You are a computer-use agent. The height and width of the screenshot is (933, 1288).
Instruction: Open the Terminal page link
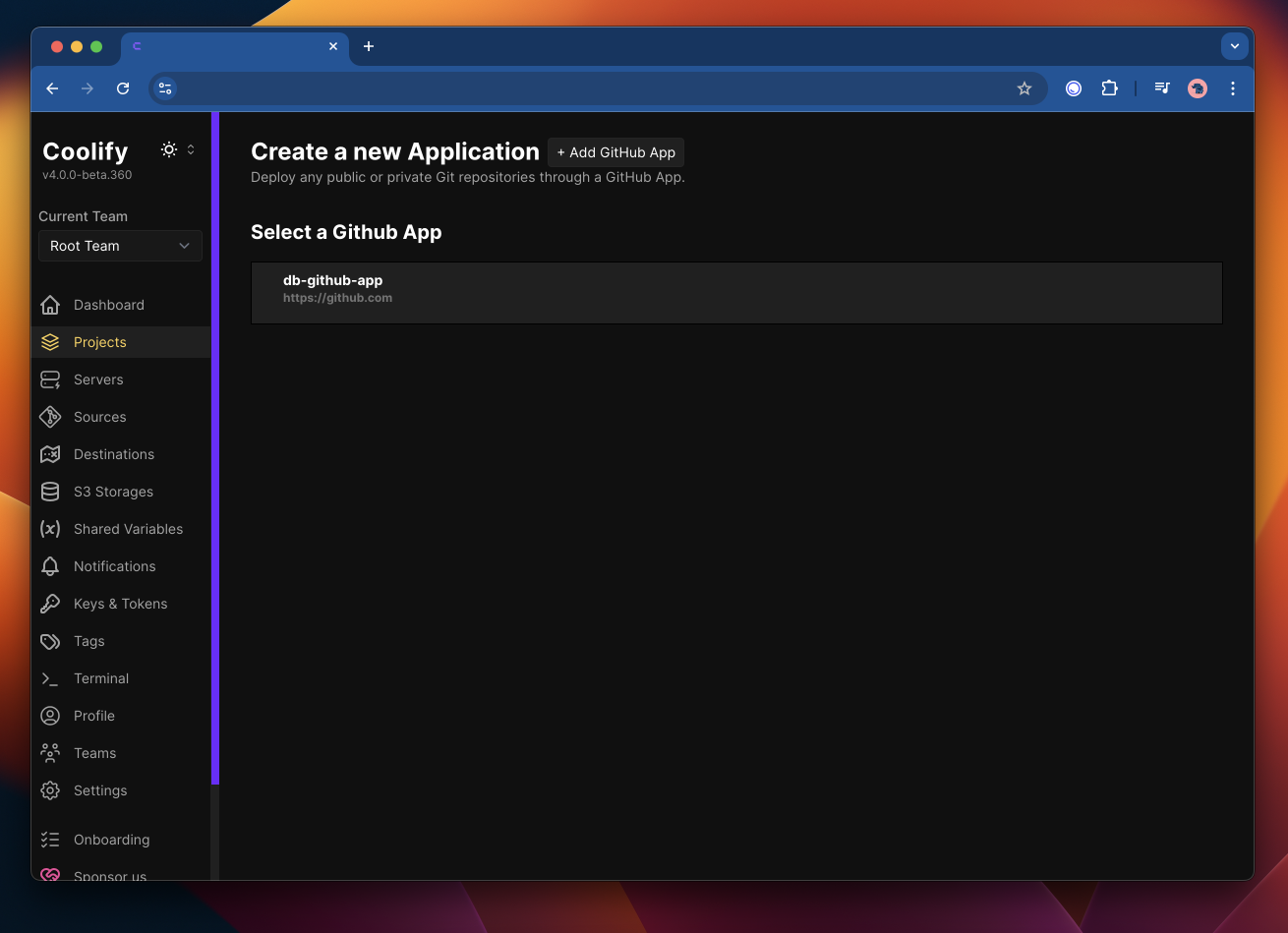pos(120,678)
